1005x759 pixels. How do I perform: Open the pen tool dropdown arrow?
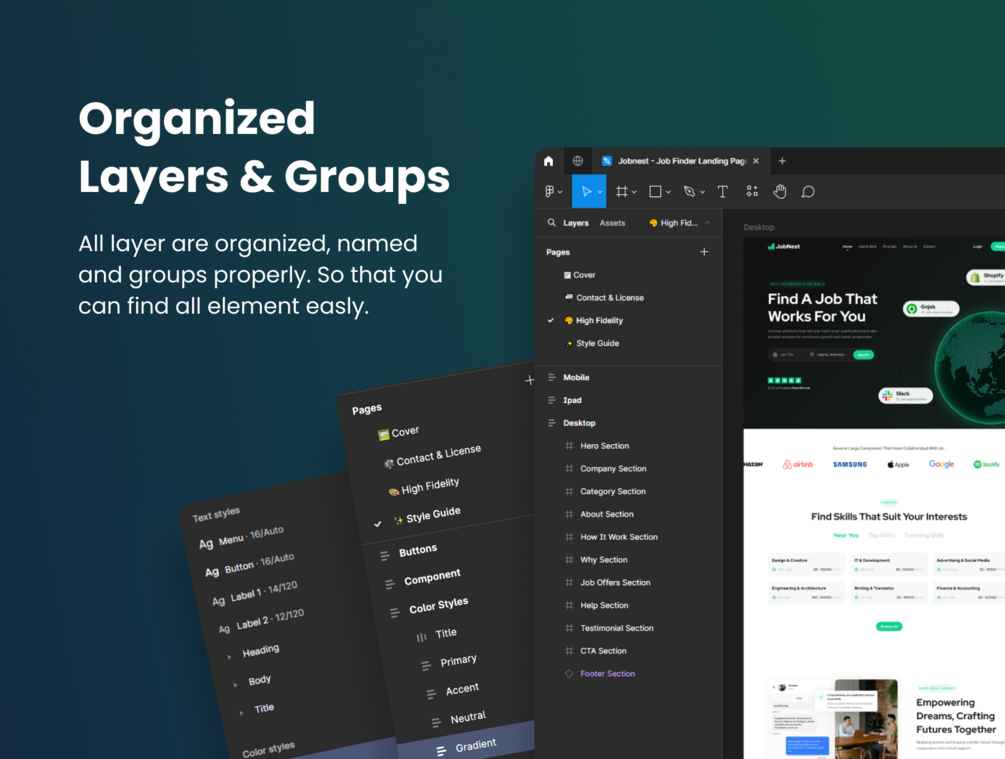coord(702,192)
